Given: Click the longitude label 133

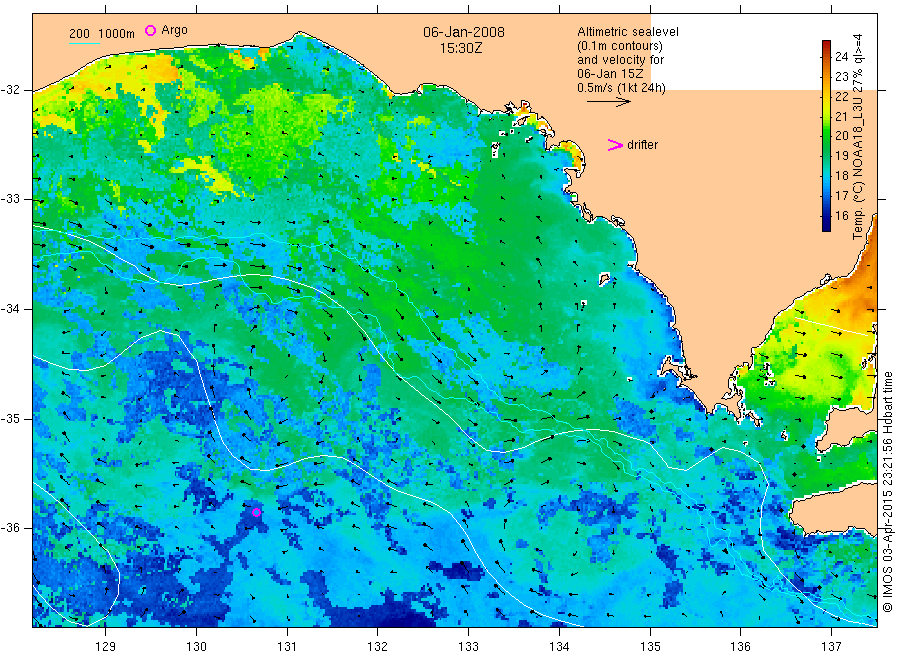Looking at the screenshot, I should click(468, 647).
